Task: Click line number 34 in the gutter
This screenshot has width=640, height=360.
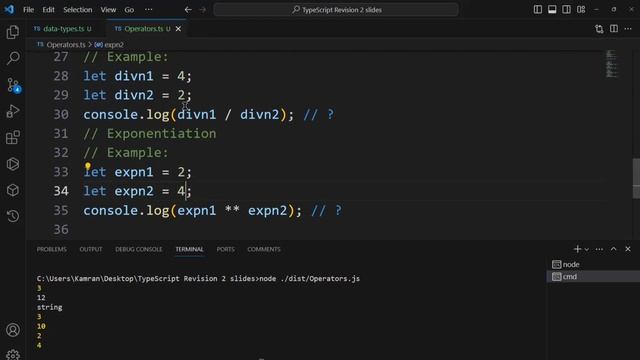Action: [61, 191]
